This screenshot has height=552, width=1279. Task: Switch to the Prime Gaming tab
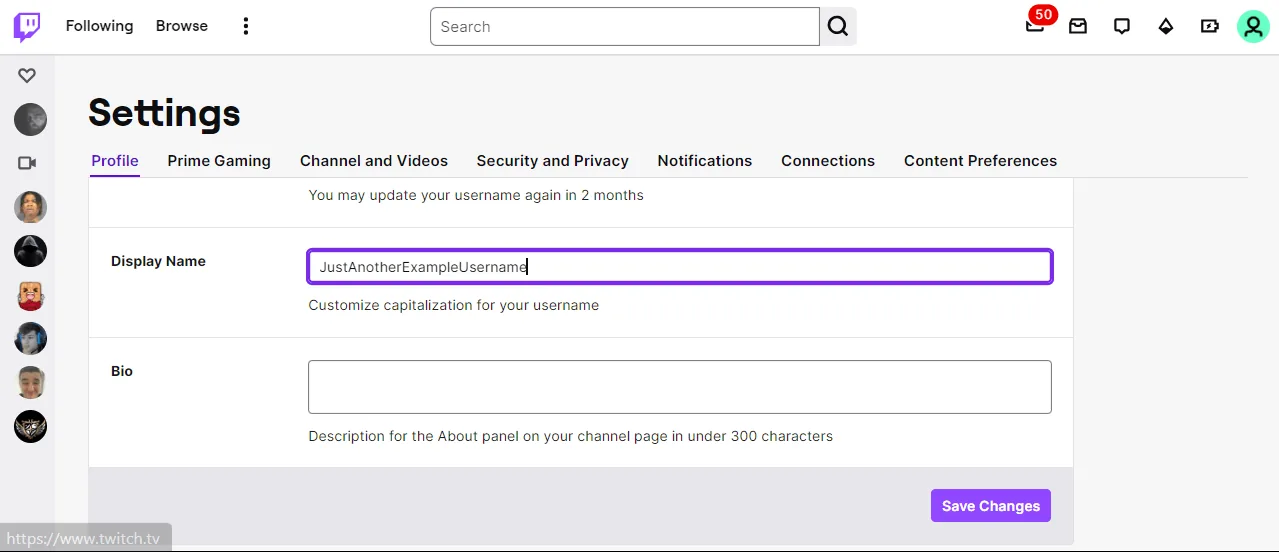click(219, 161)
